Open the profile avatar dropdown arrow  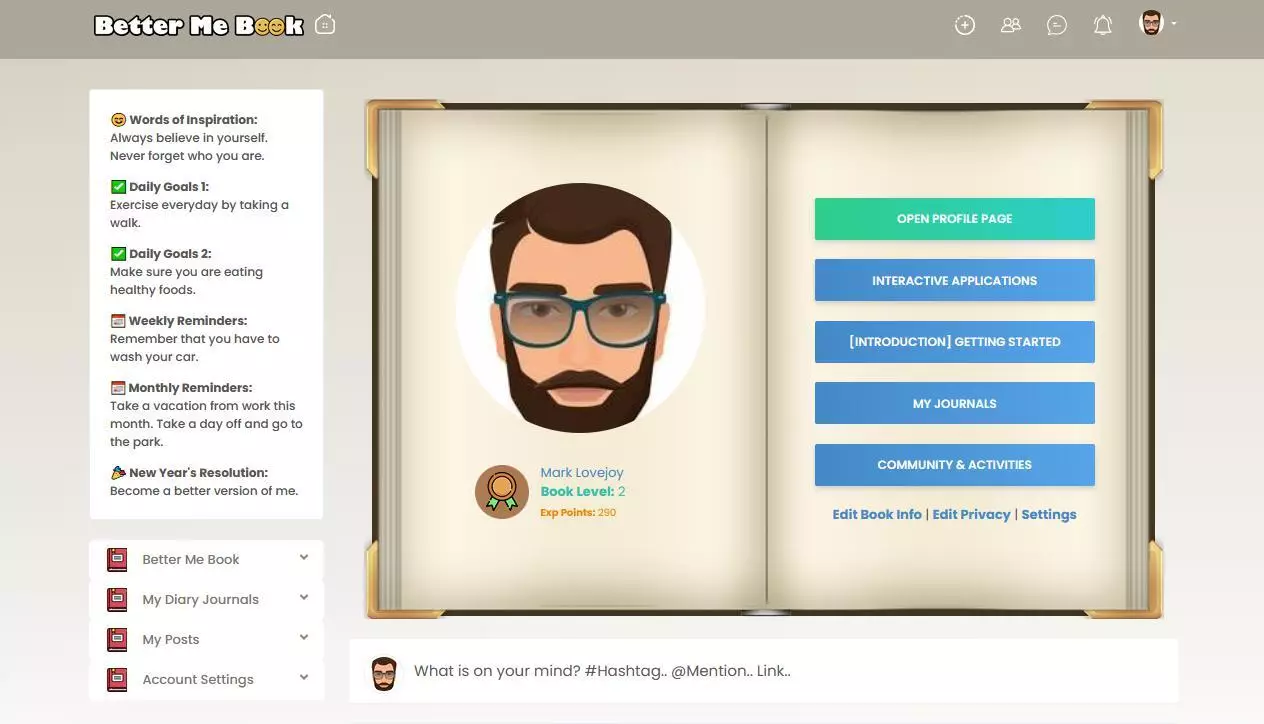[1173, 24]
